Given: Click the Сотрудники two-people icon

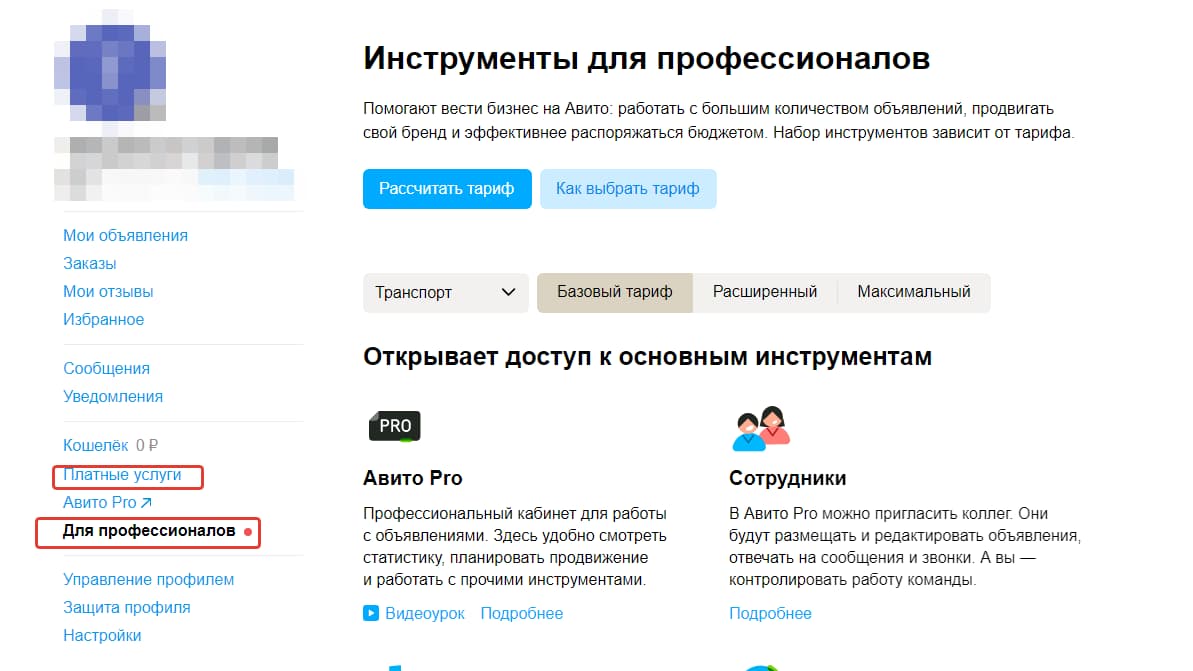Looking at the screenshot, I should point(761,428).
